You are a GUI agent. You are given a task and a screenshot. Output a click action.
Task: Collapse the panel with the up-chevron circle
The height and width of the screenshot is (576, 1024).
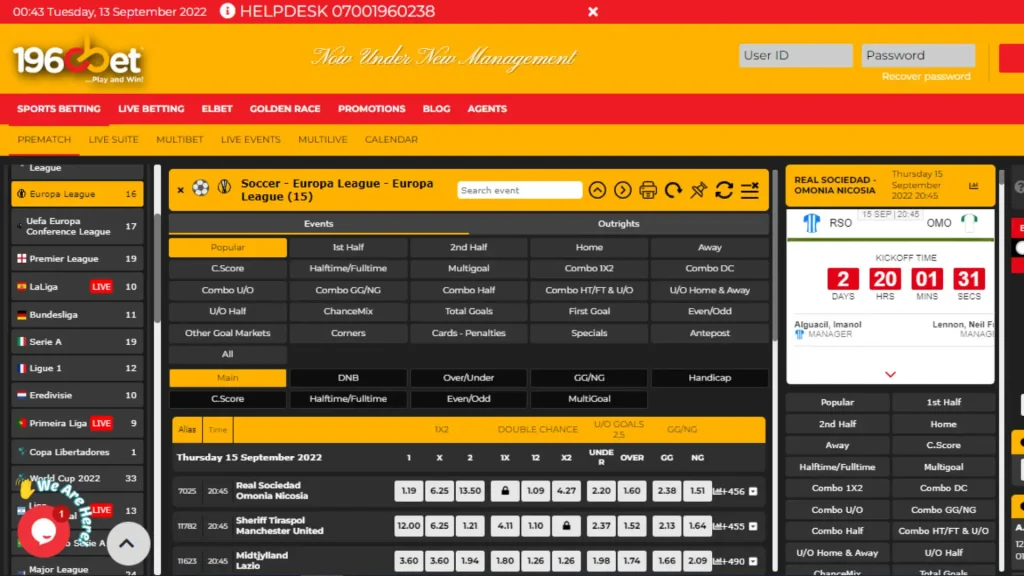597,190
